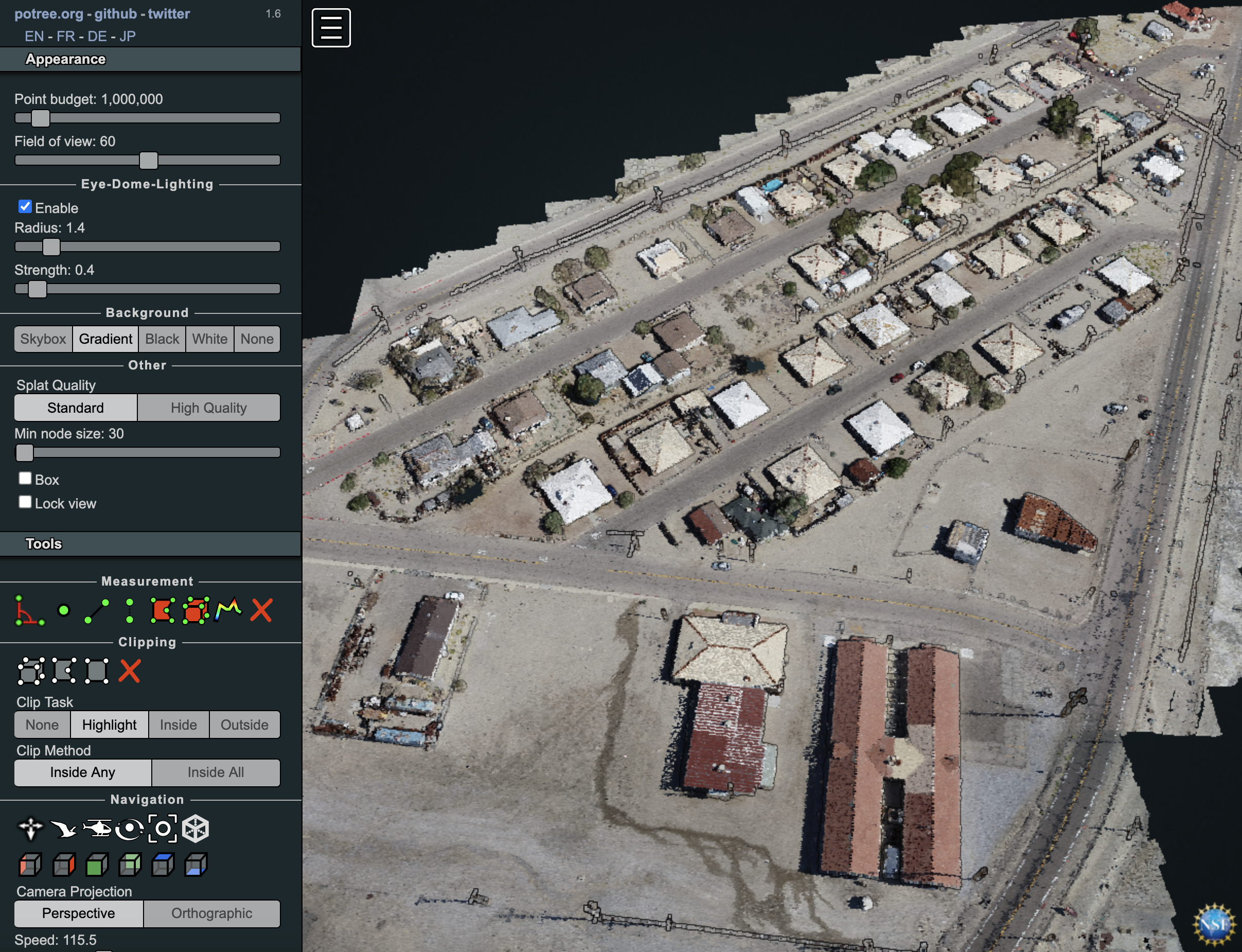Open the github link
Image resolution: width=1242 pixels, height=952 pixels.
coord(116,13)
